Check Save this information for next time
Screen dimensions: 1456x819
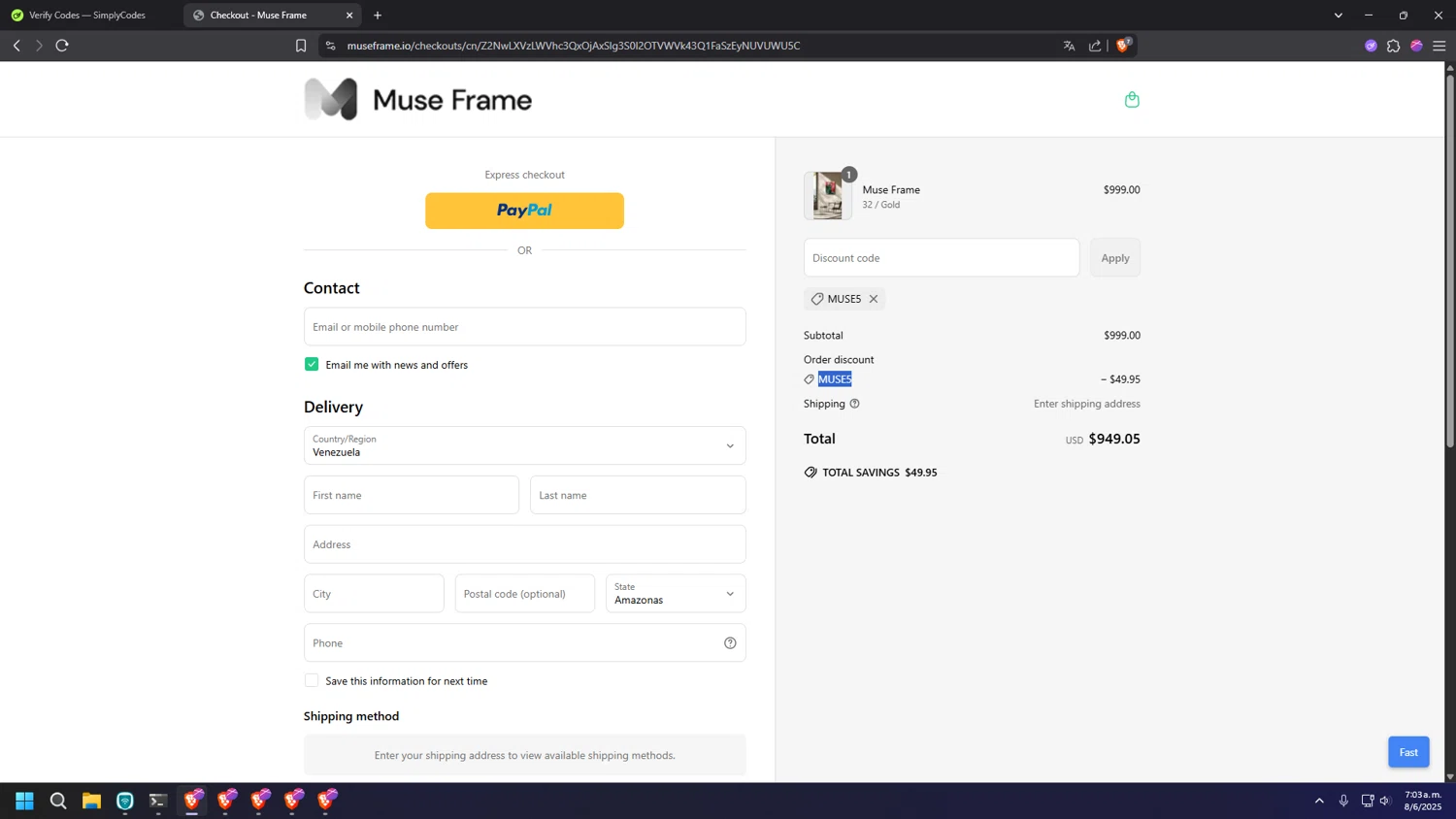(x=312, y=680)
